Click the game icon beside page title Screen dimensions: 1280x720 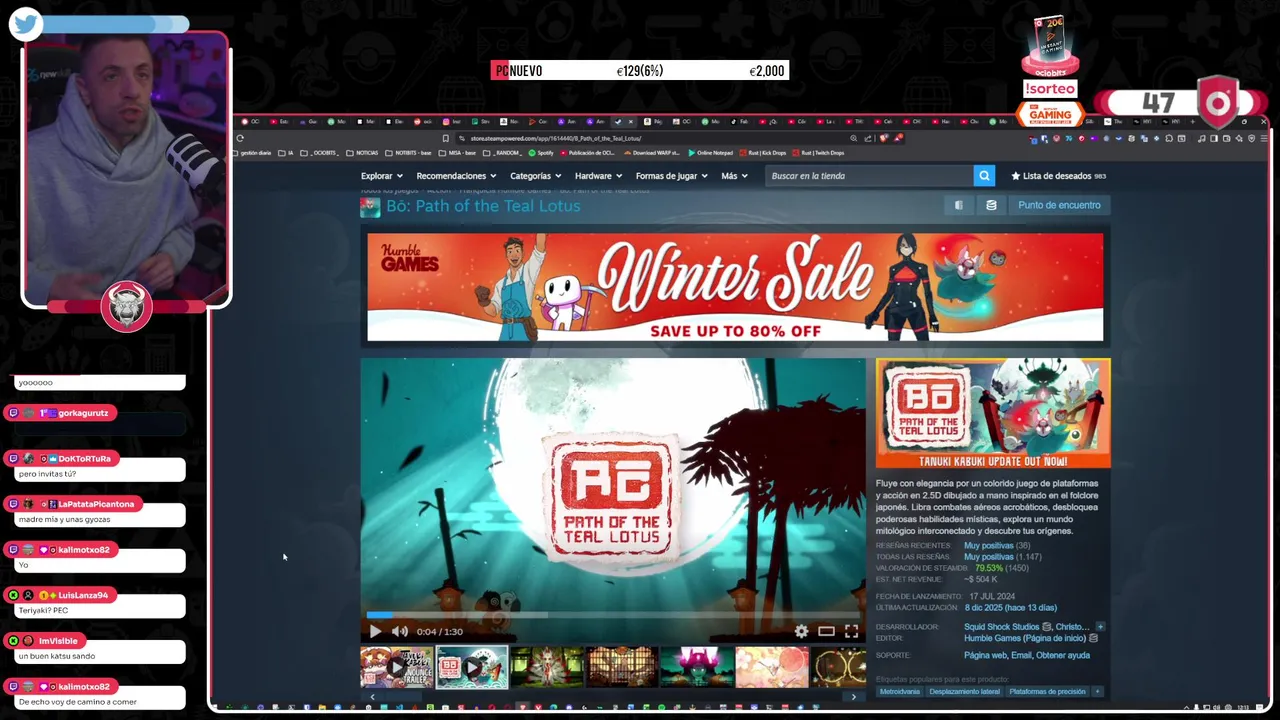coord(370,207)
